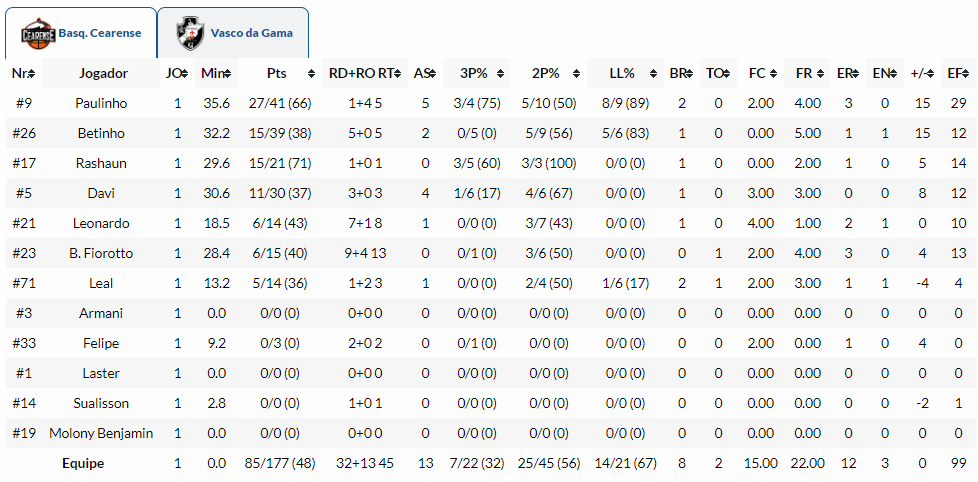Sort table by Min column arrows

point(215,73)
